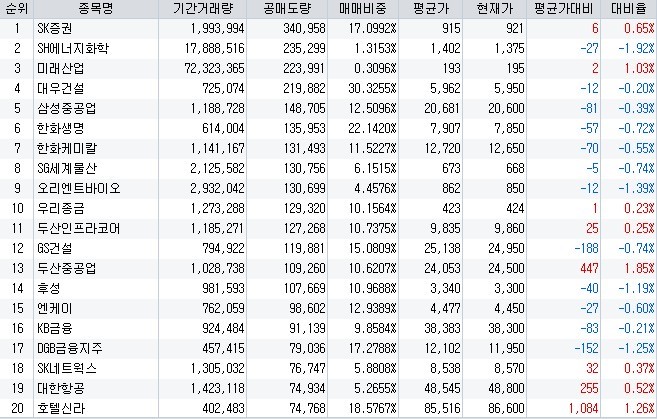Select the SK증권 row

[x=328, y=28]
